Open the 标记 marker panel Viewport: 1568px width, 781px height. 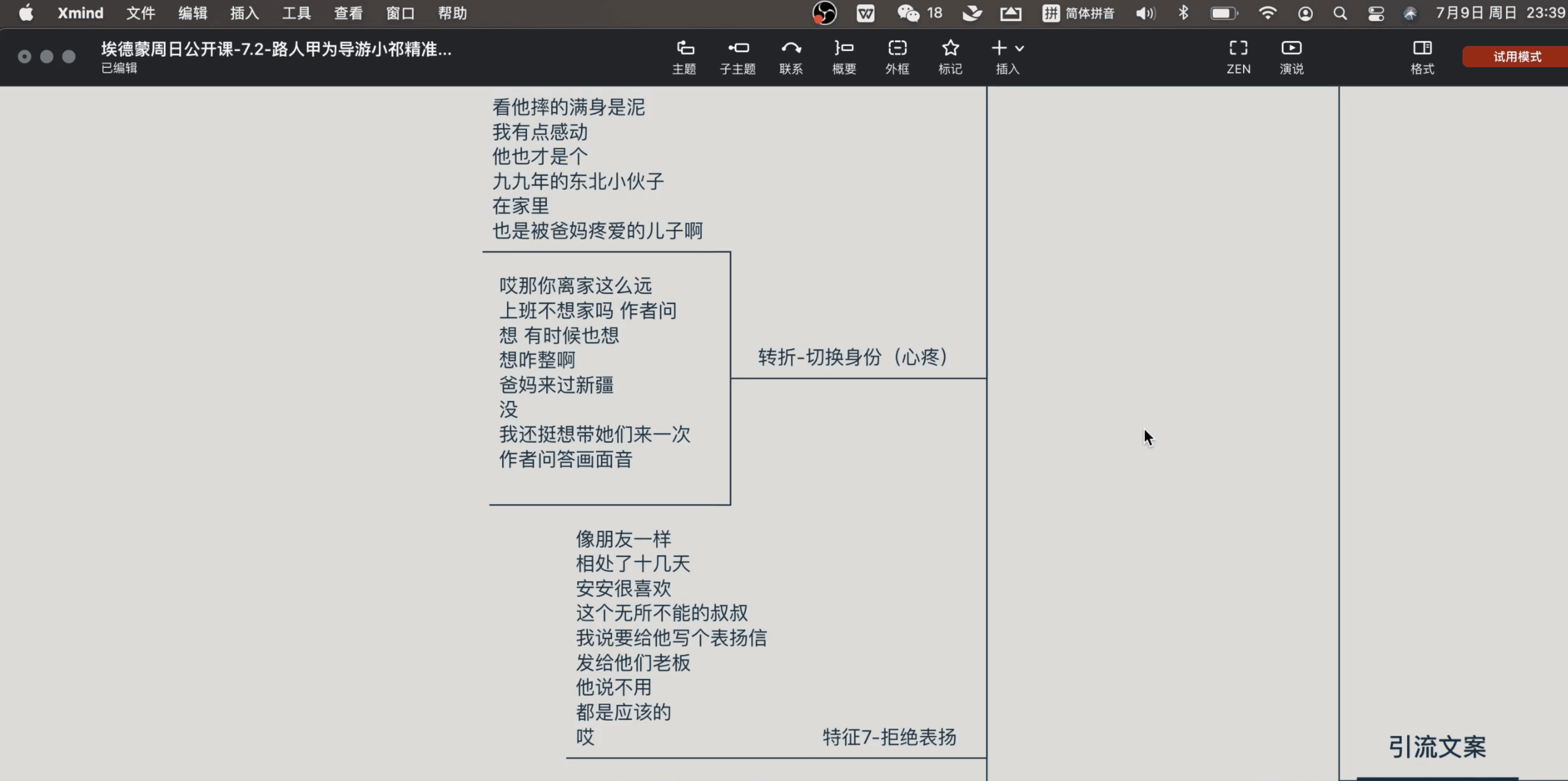950,57
